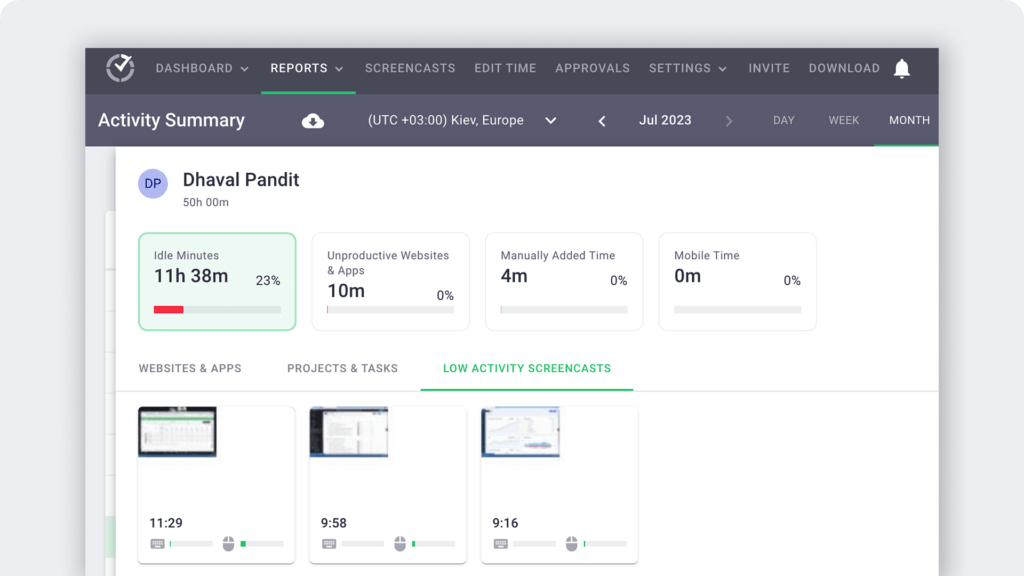Open the 9:58 screencast thumbnail
This screenshot has width=1024, height=576.
(348, 433)
